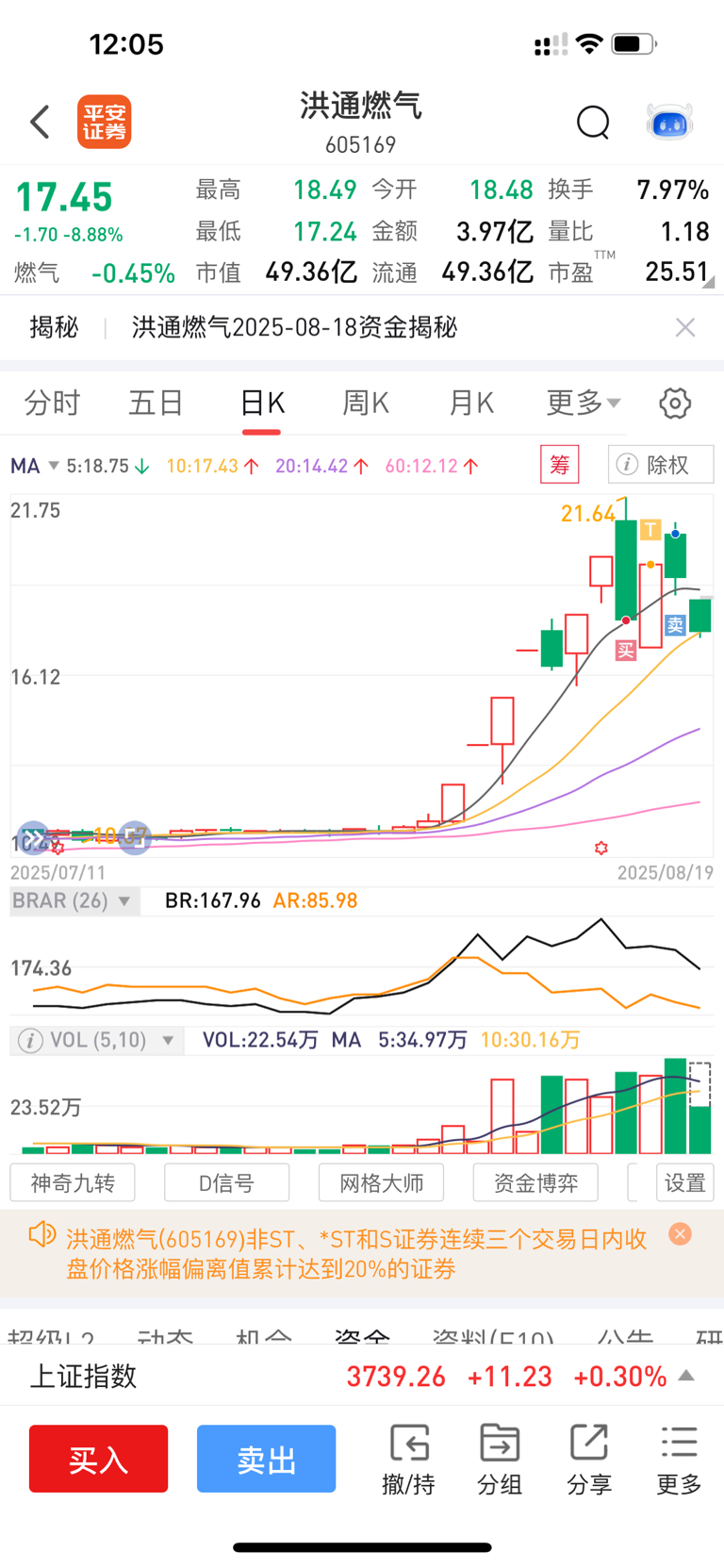Switch to 五日 tab
The image size is (724, 1568).
click(156, 404)
